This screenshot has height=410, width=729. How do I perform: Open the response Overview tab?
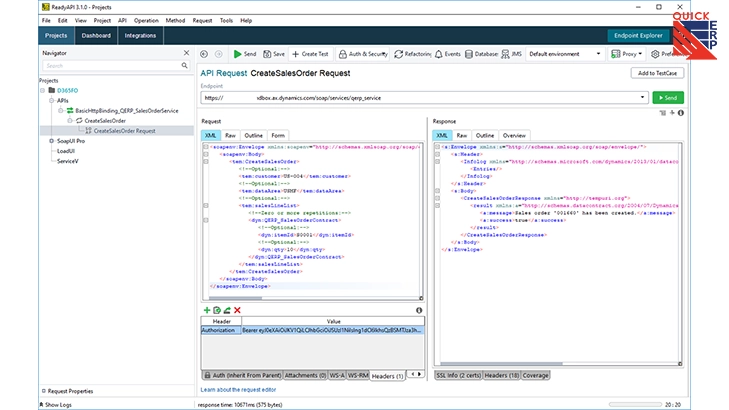(514, 135)
